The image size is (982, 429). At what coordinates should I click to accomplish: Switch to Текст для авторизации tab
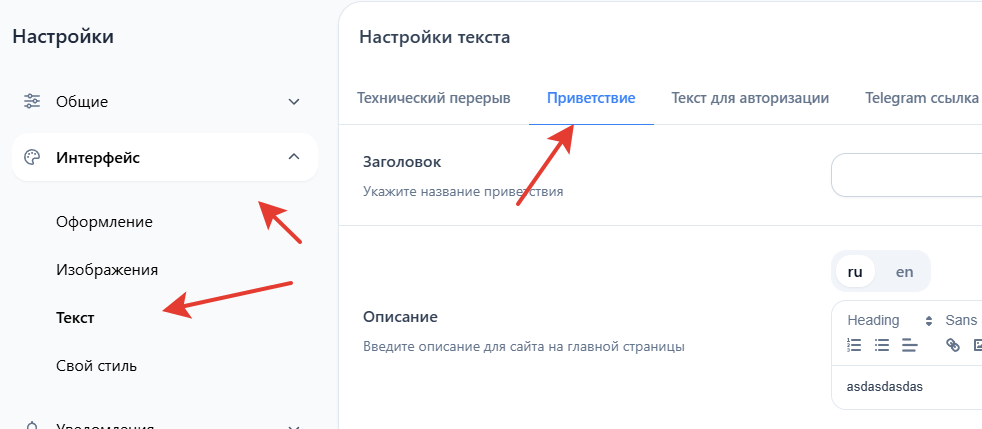click(750, 98)
